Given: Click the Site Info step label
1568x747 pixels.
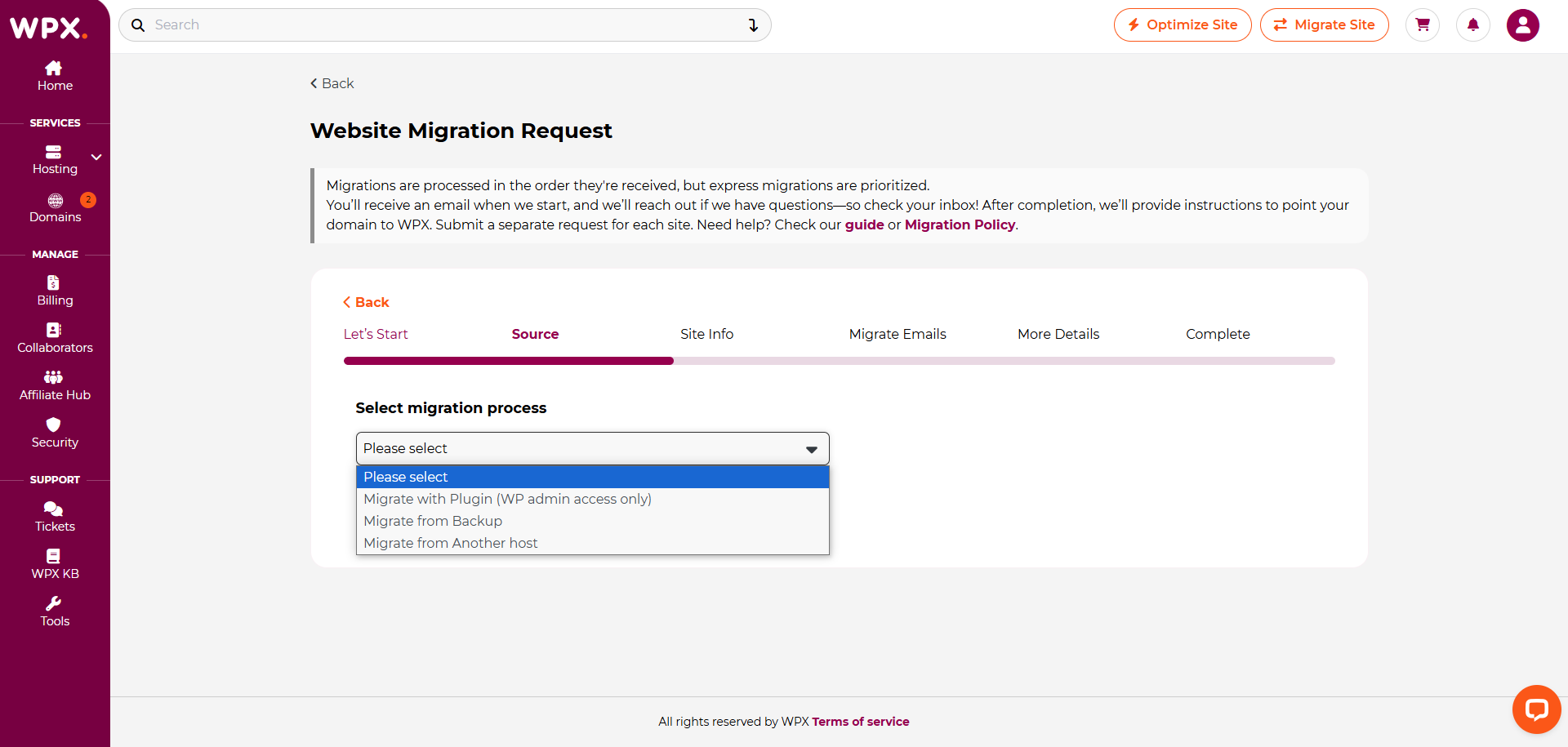Looking at the screenshot, I should [x=706, y=334].
